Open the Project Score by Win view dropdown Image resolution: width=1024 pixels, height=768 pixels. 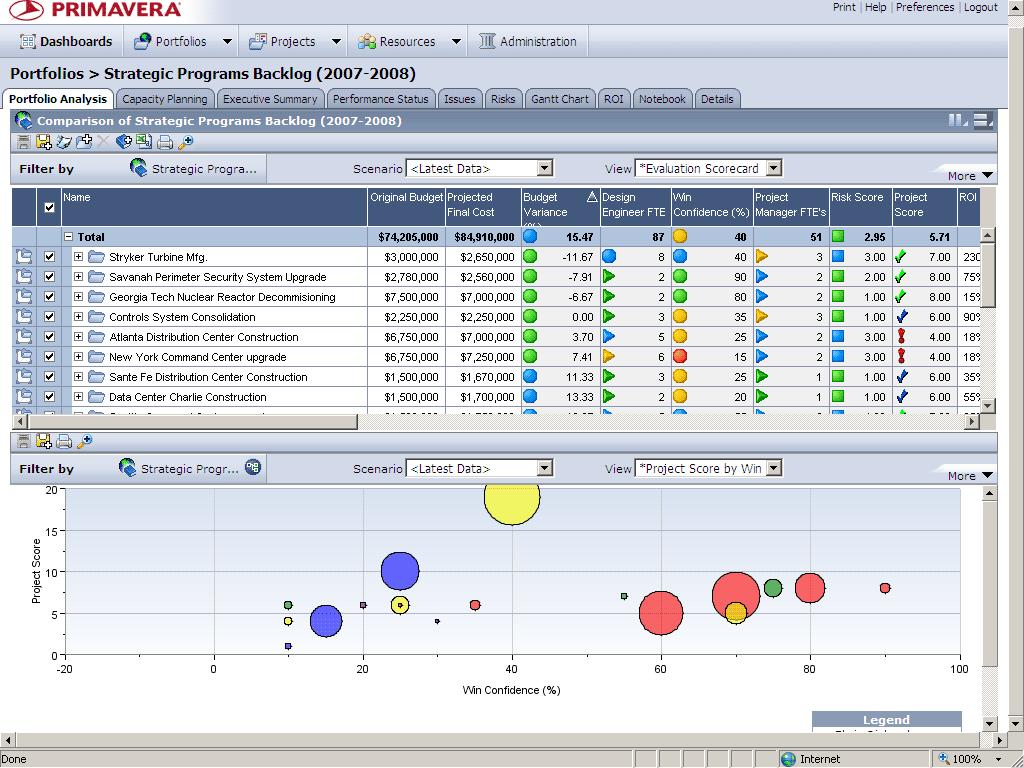[774, 468]
